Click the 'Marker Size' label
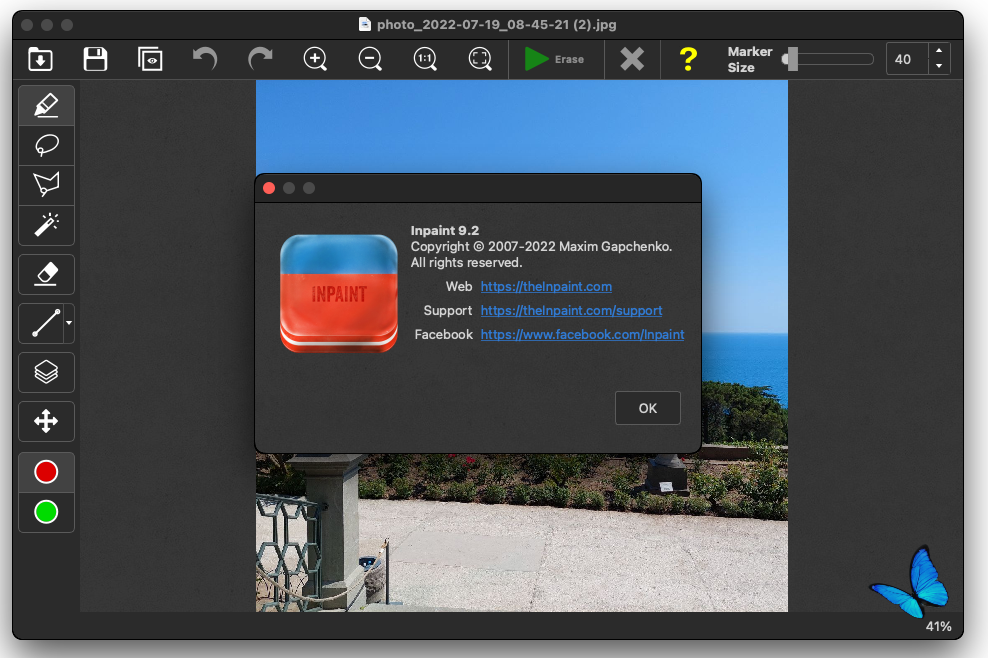This screenshot has width=988, height=658. point(750,59)
